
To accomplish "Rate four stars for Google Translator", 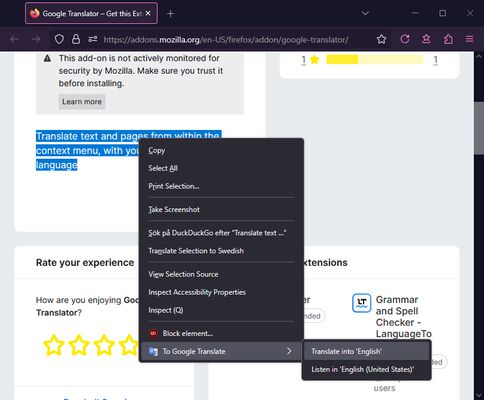I will 129,345.
